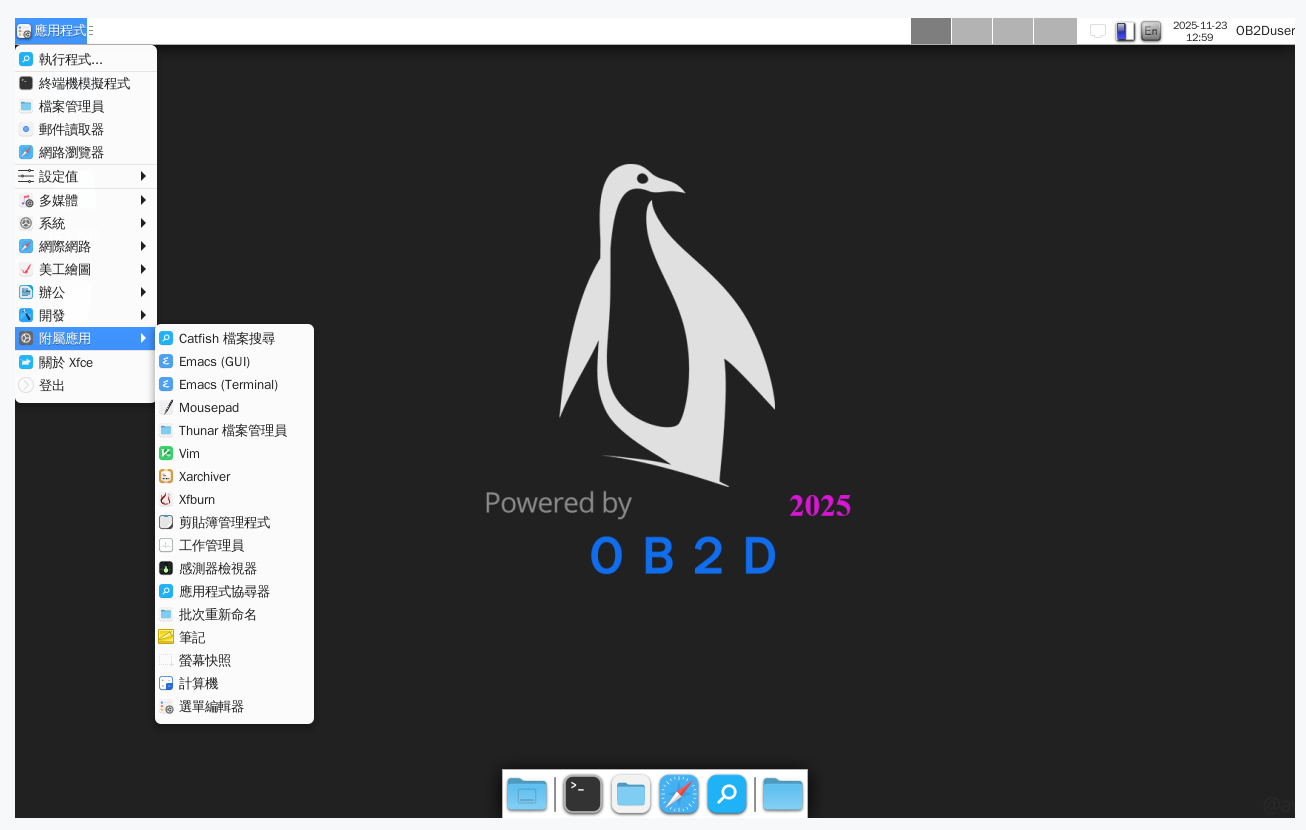Click the magnifier search icon in dock
This screenshot has height=830, width=1306.
click(x=727, y=794)
